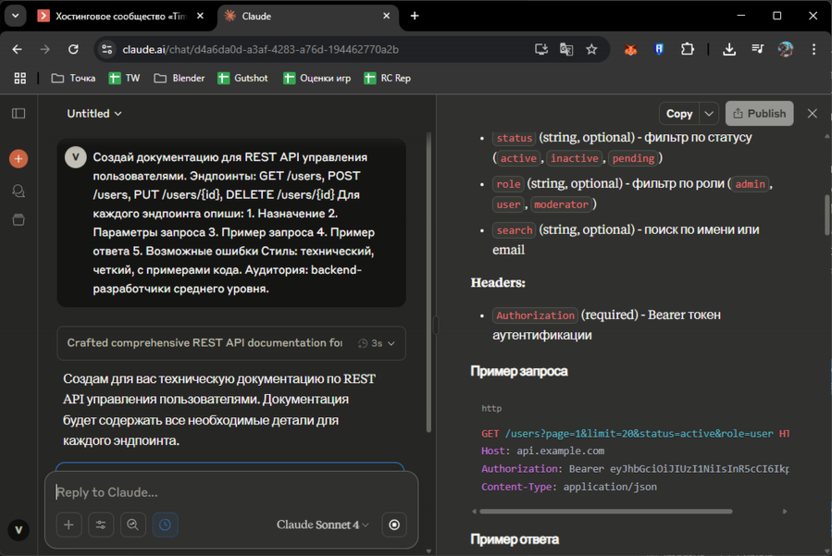Screen dimensions: 832x556
Task: Open the Blender bookmarks folder
Action: click(x=179, y=78)
